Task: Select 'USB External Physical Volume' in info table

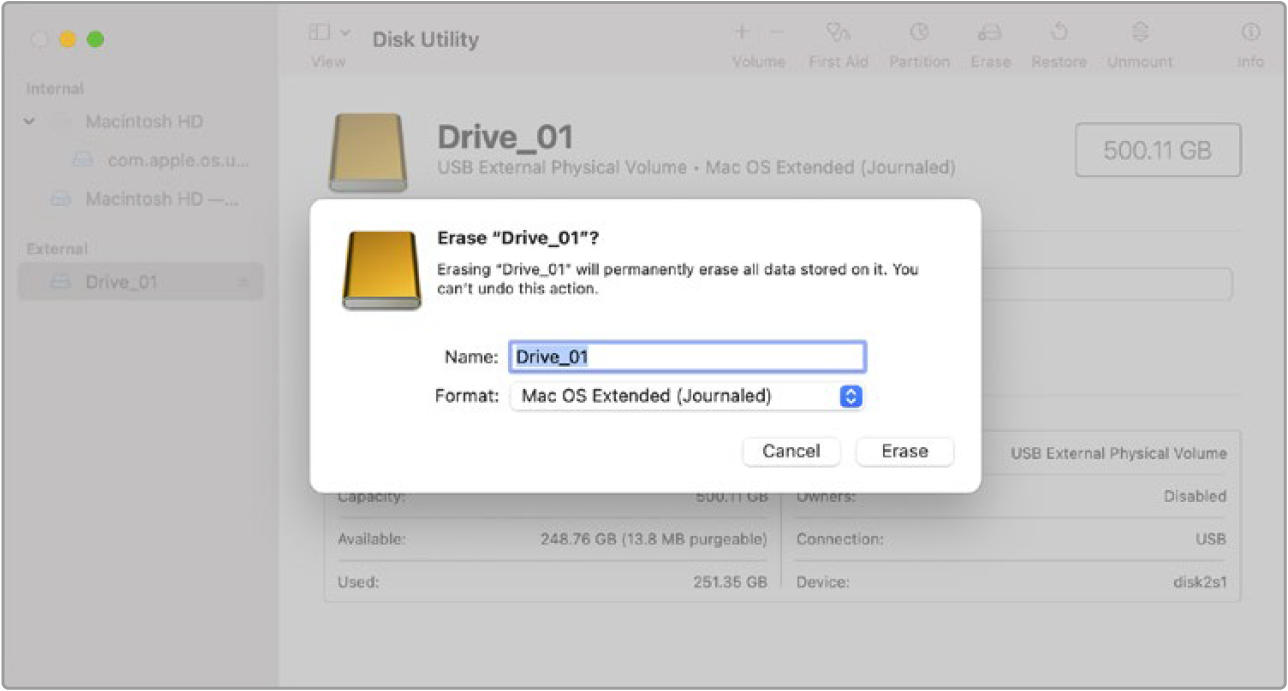Action: [1118, 453]
